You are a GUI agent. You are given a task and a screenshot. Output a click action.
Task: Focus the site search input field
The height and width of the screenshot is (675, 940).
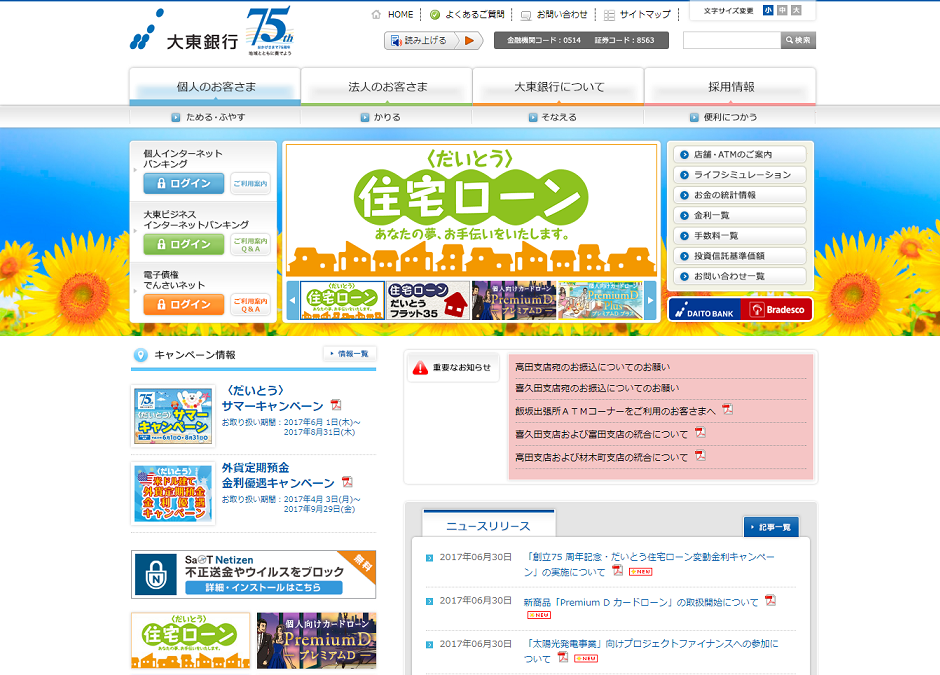click(731, 40)
